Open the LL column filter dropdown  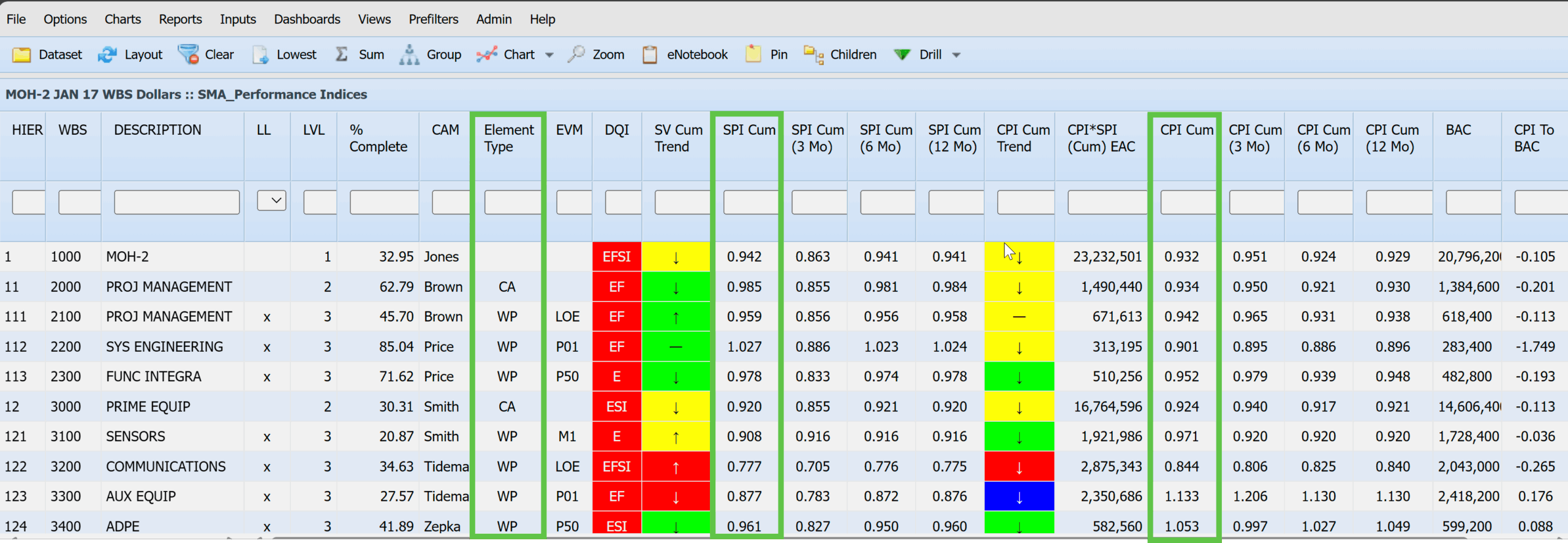pyautogui.click(x=271, y=200)
